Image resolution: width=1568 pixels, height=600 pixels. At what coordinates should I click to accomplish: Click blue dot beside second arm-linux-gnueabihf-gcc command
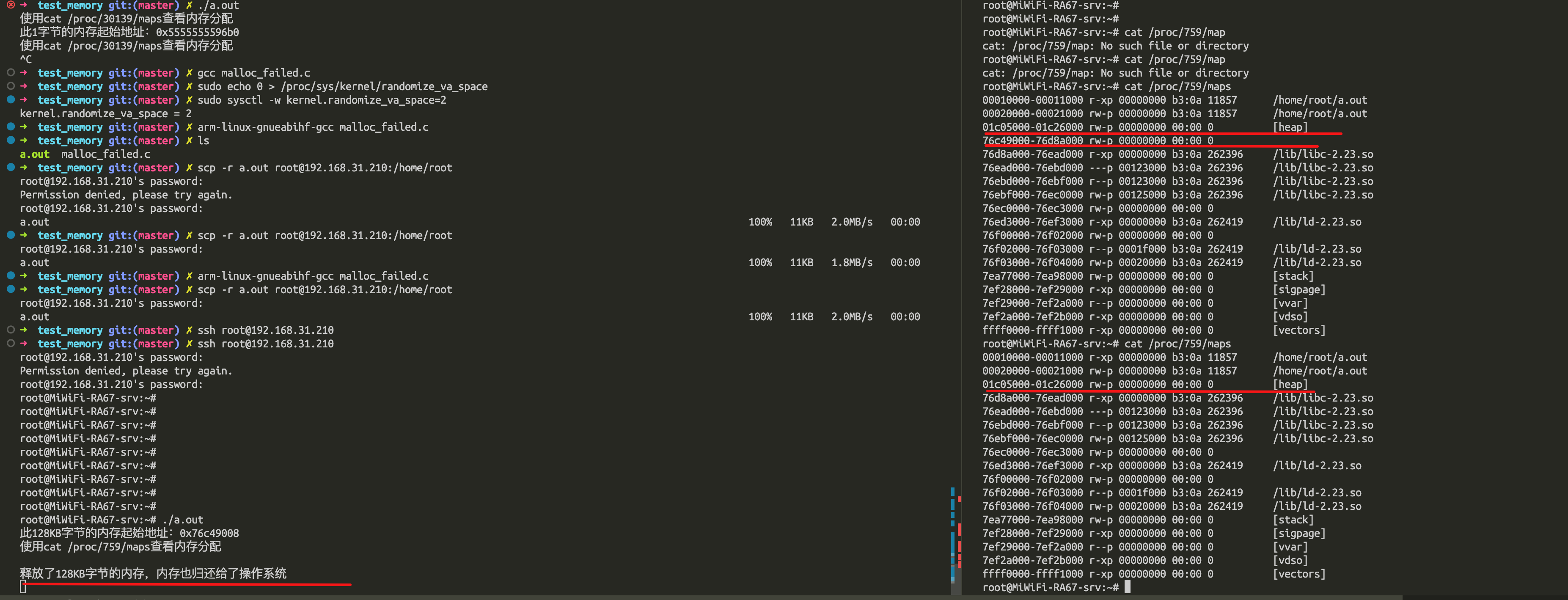10,275
